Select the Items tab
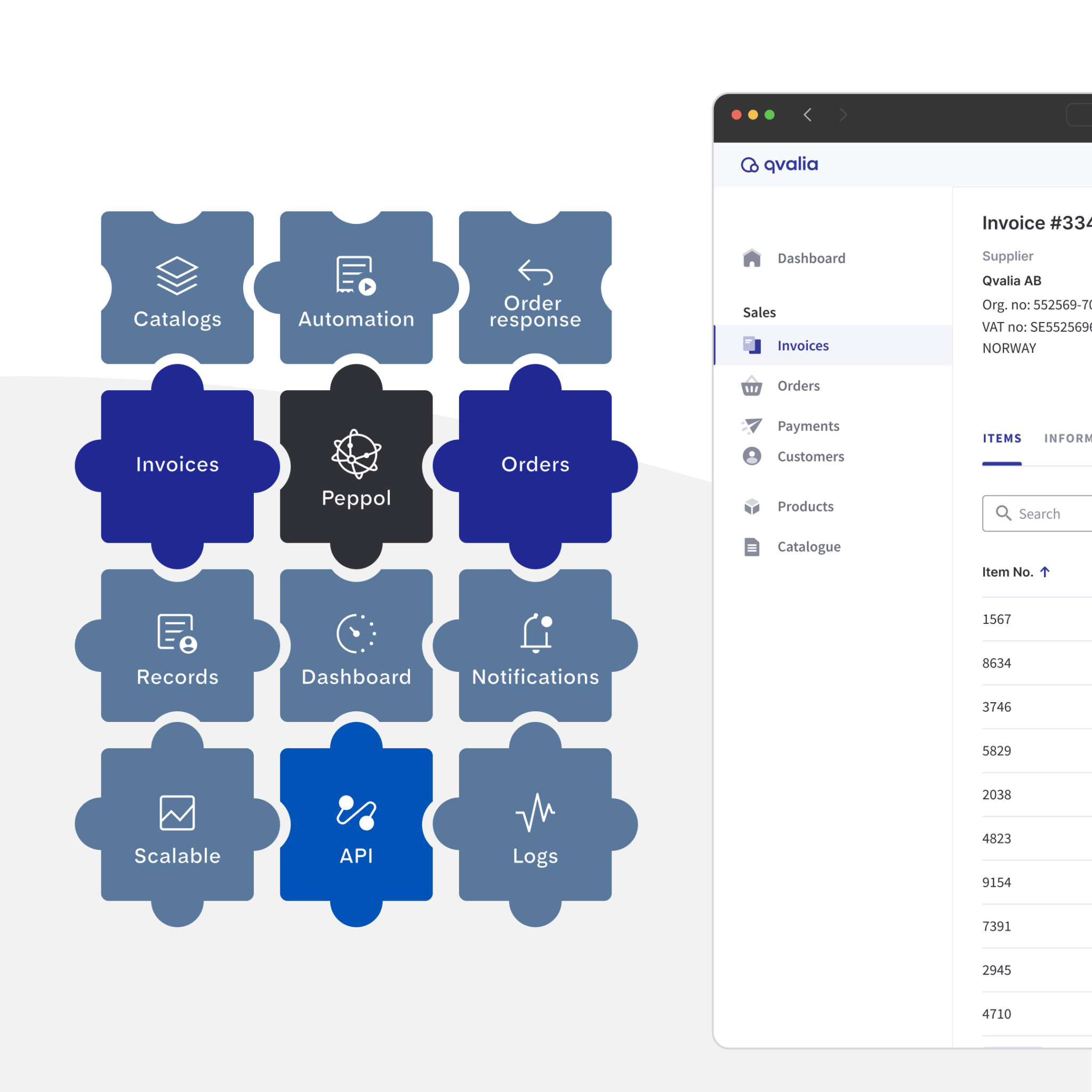The height and width of the screenshot is (1092, 1092). (1001, 438)
